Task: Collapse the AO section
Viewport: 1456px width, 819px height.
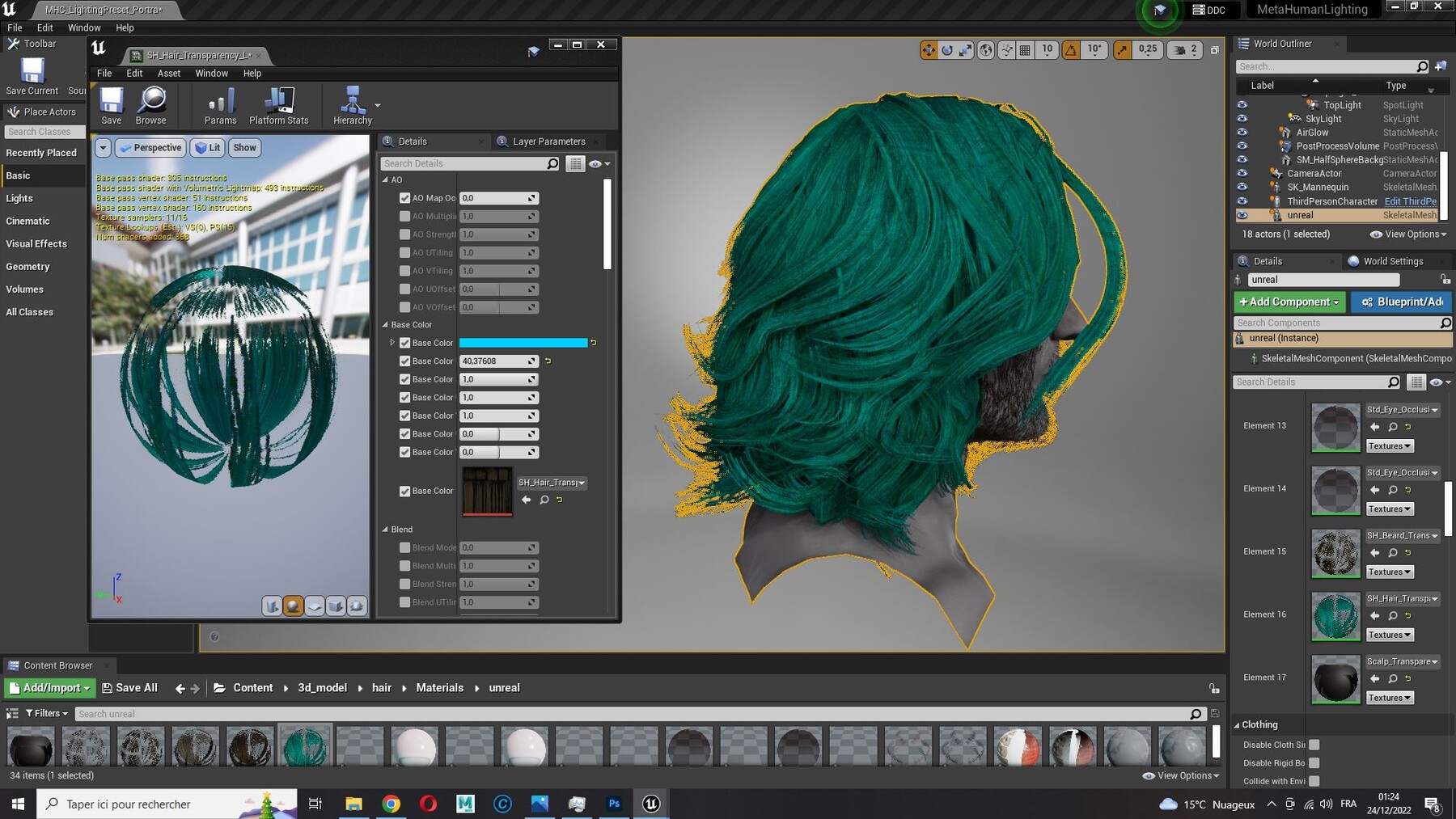Action: (385, 180)
